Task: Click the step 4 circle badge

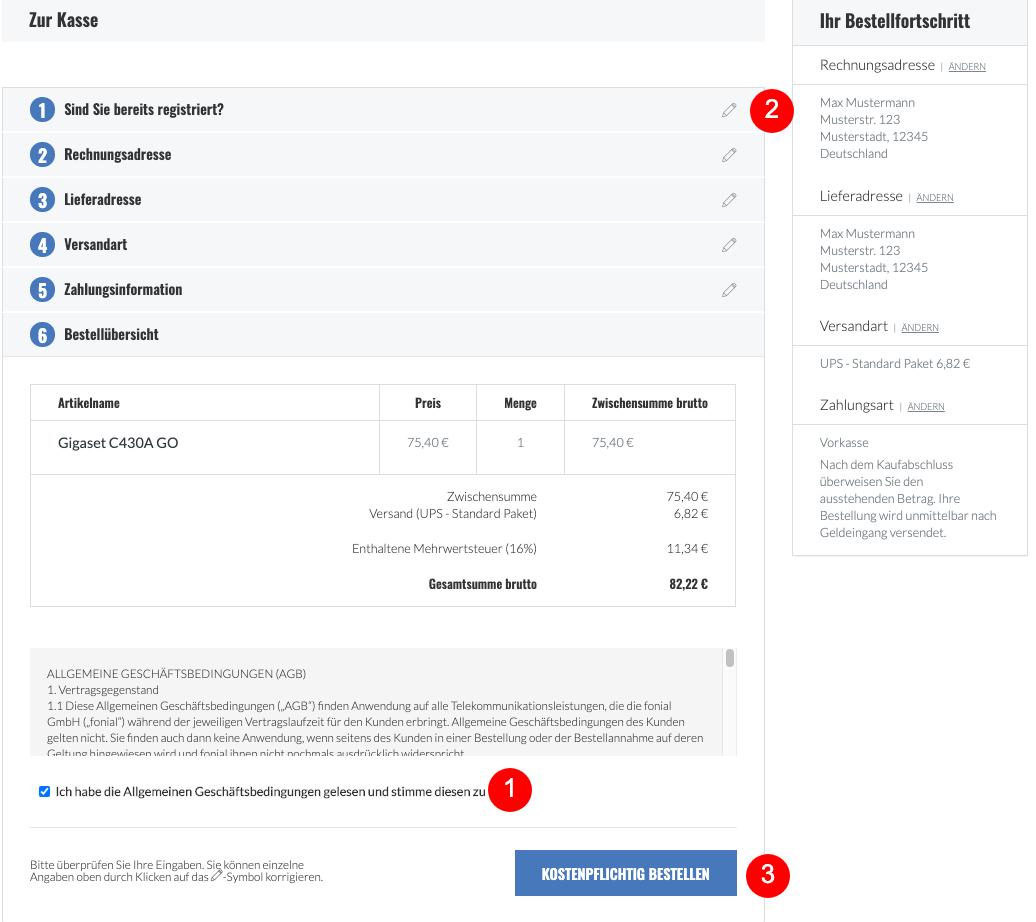Action: pos(42,245)
